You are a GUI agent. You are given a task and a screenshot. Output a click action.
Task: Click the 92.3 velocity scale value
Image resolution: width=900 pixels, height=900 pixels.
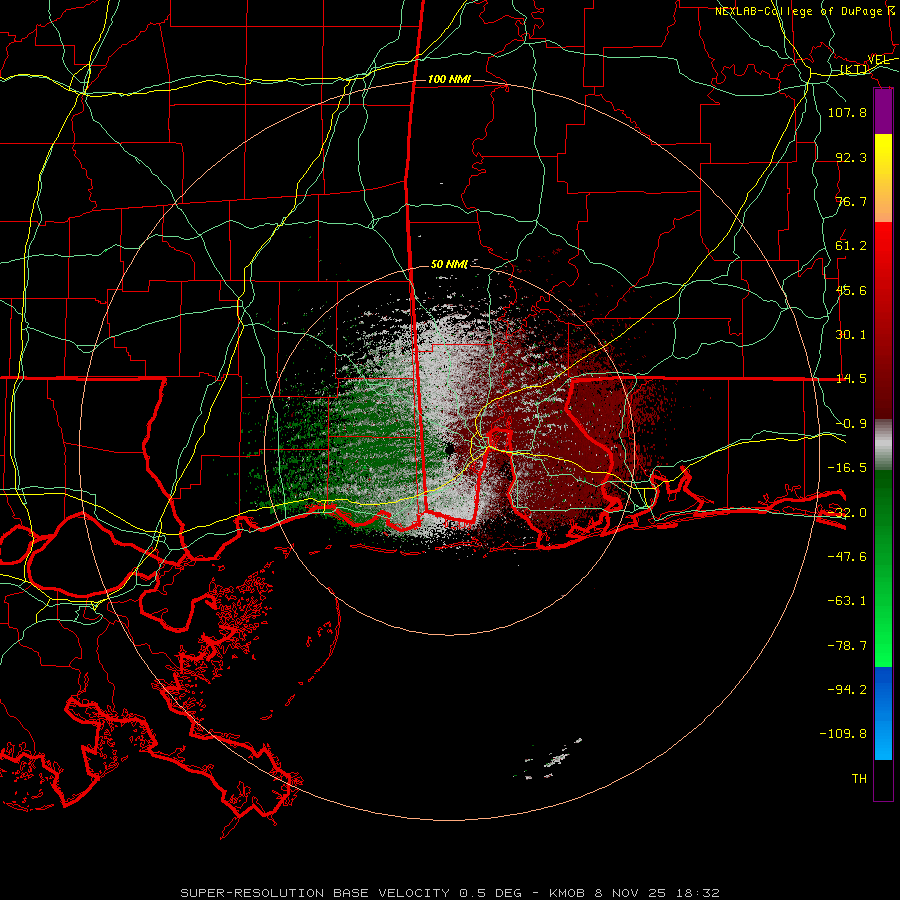click(851, 157)
